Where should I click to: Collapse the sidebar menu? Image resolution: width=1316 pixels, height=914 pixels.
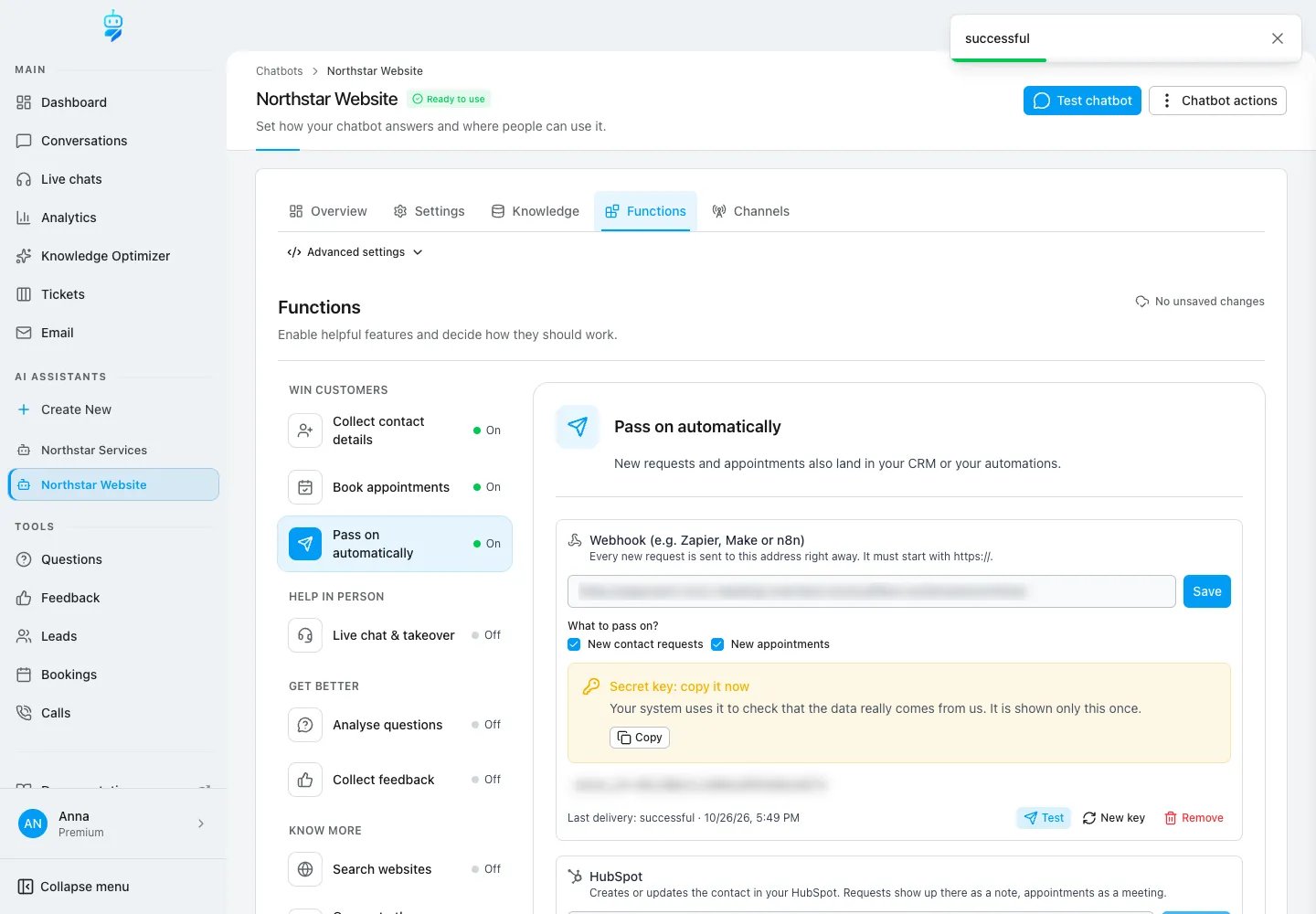73,887
